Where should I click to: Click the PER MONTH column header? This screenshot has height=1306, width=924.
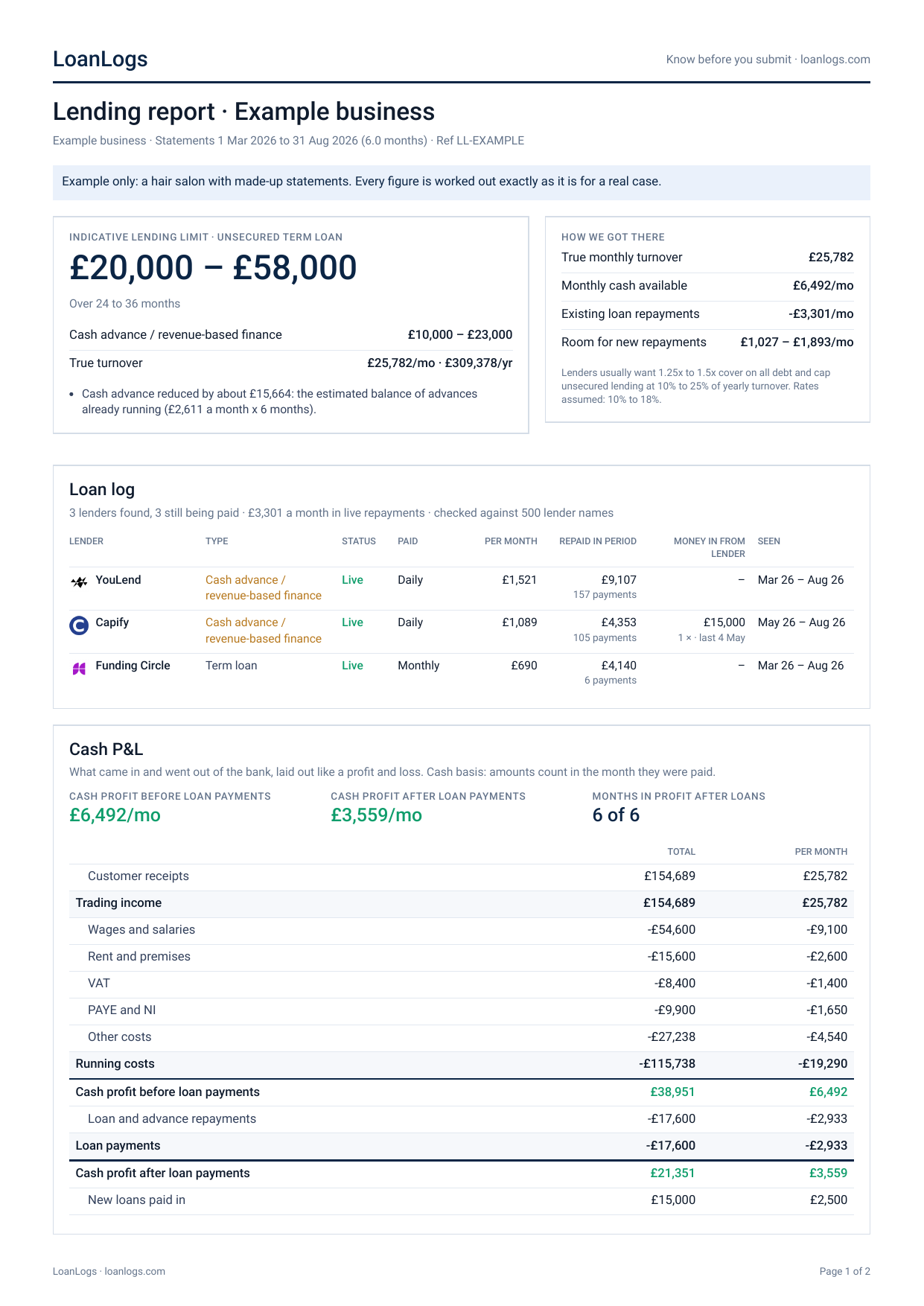511,541
